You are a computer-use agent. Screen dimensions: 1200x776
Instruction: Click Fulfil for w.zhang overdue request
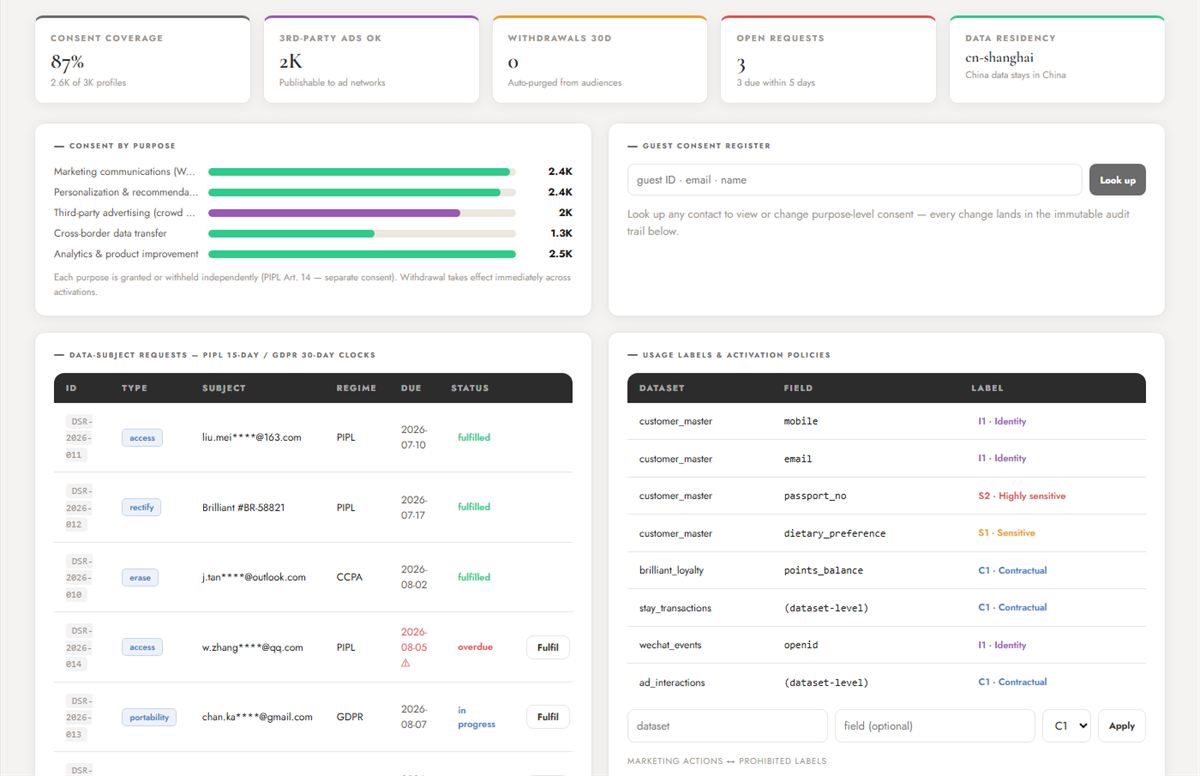548,647
